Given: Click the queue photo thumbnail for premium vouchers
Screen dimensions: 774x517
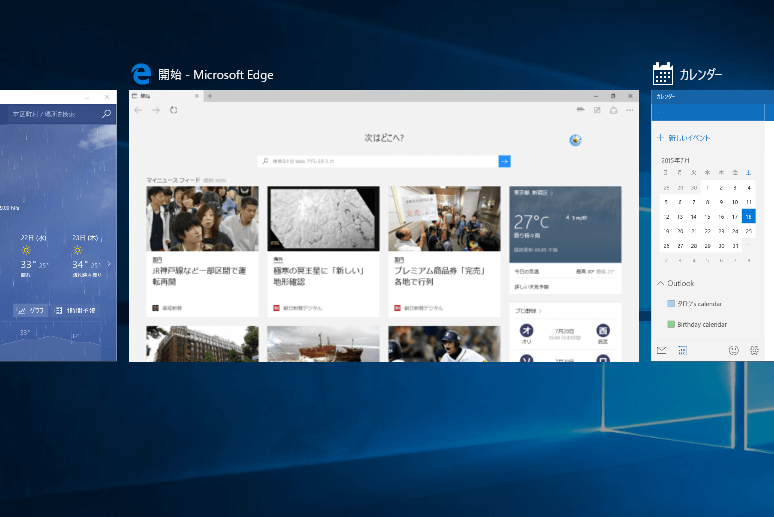Looking at the screenshot, I should (444, 219).
